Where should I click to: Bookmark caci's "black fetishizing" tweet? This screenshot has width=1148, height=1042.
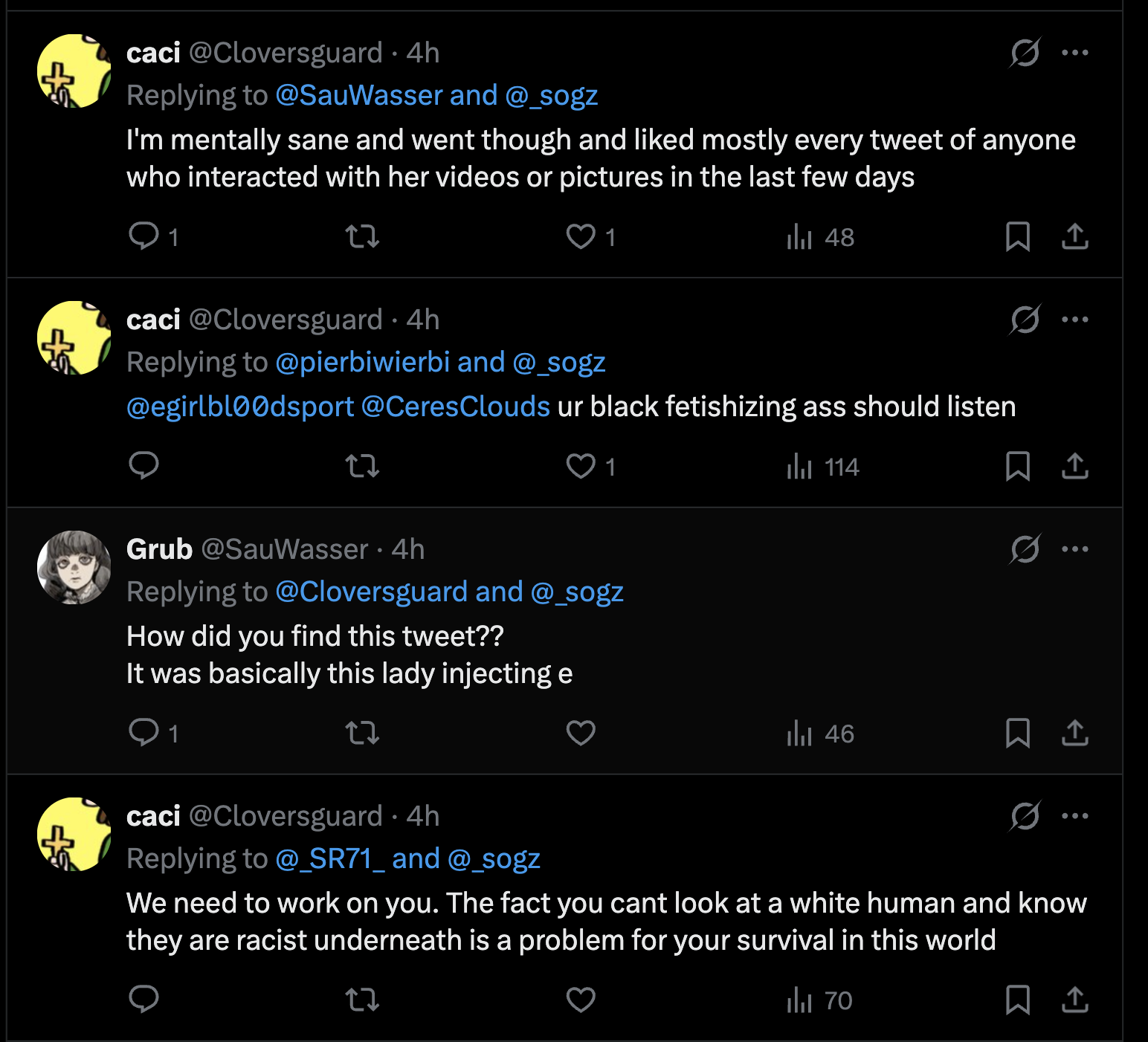1017,467
